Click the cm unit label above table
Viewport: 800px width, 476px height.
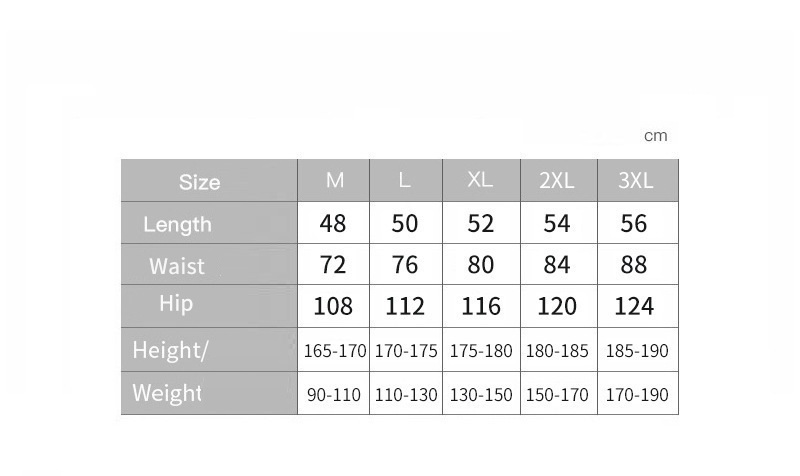[x=655, y=136]
